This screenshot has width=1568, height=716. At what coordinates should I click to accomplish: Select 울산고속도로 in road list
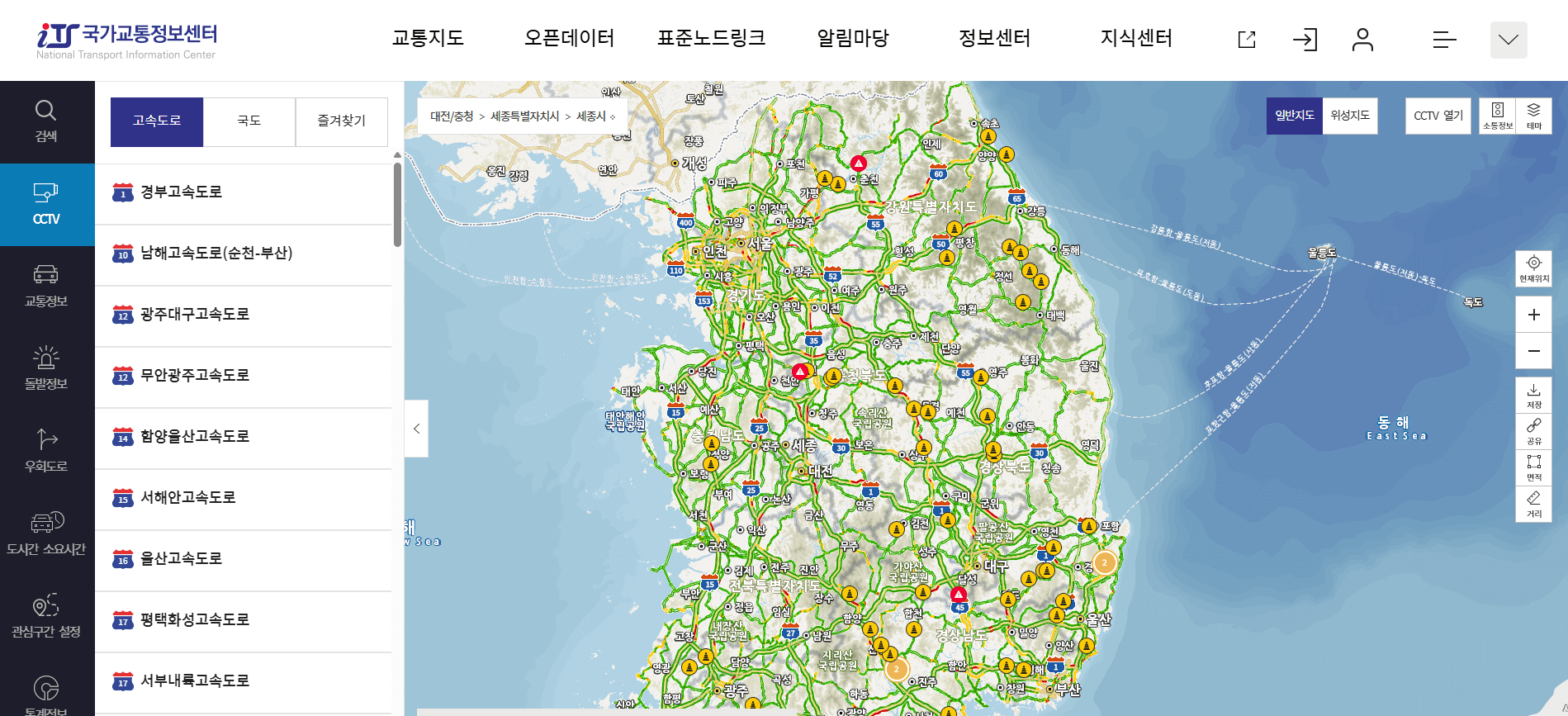(x=244, y=560)
